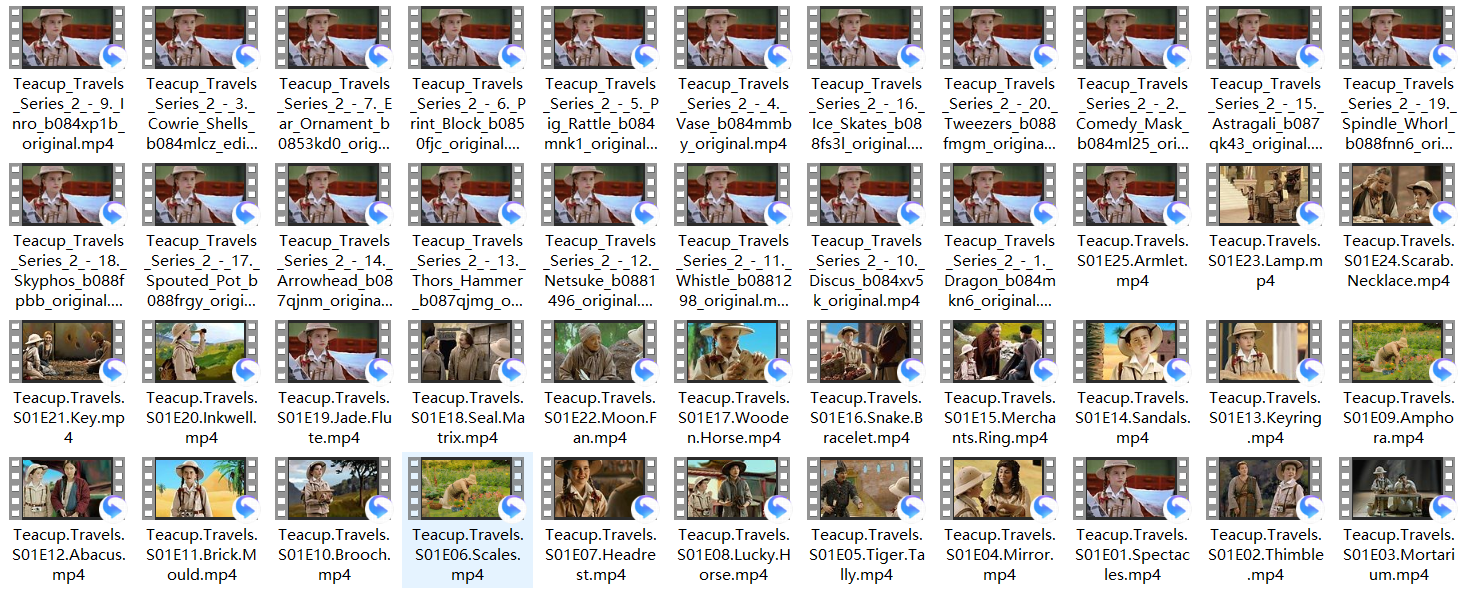Select the S01E24.Scarab.Necklace.mp4 file icon

1398,194
